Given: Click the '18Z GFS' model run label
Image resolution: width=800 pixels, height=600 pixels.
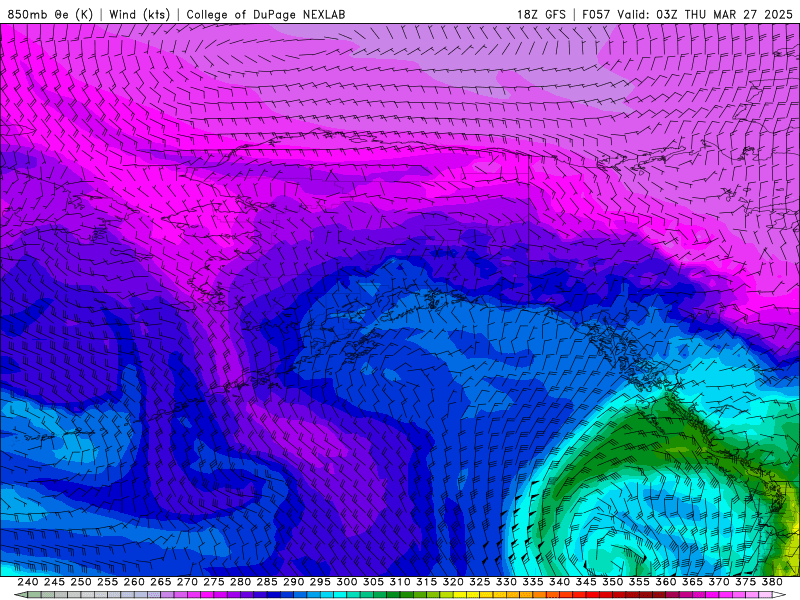Looking at the screenshot, I should click(x=541, y=14).
